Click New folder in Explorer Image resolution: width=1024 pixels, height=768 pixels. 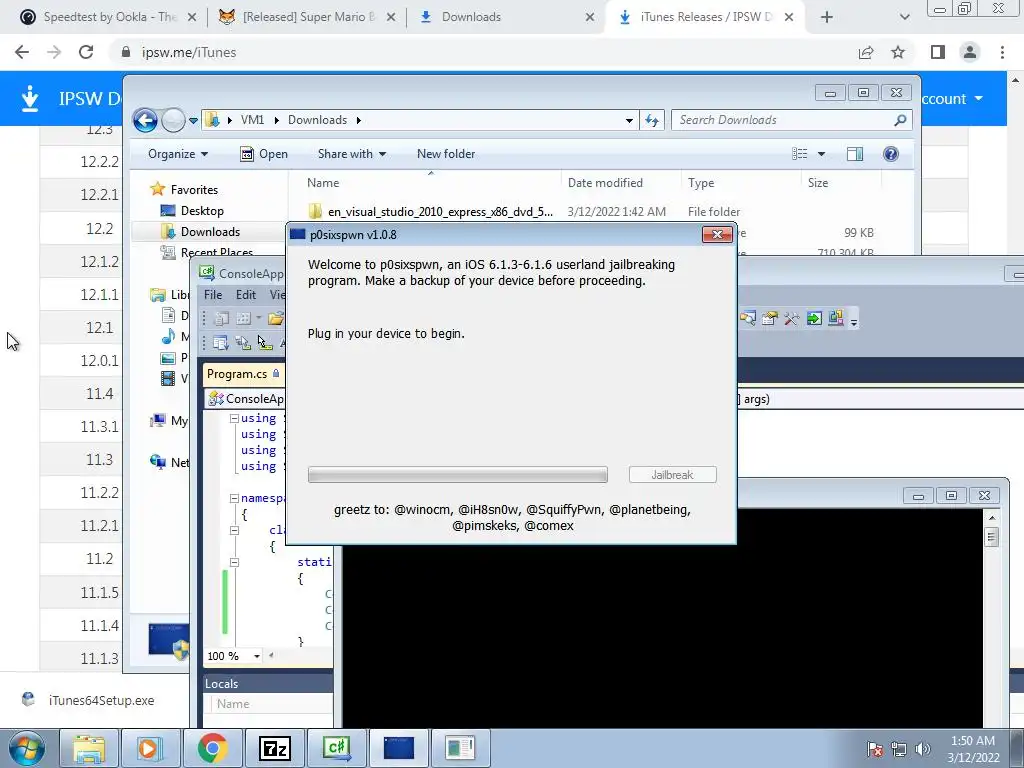[x=446, y=154]
